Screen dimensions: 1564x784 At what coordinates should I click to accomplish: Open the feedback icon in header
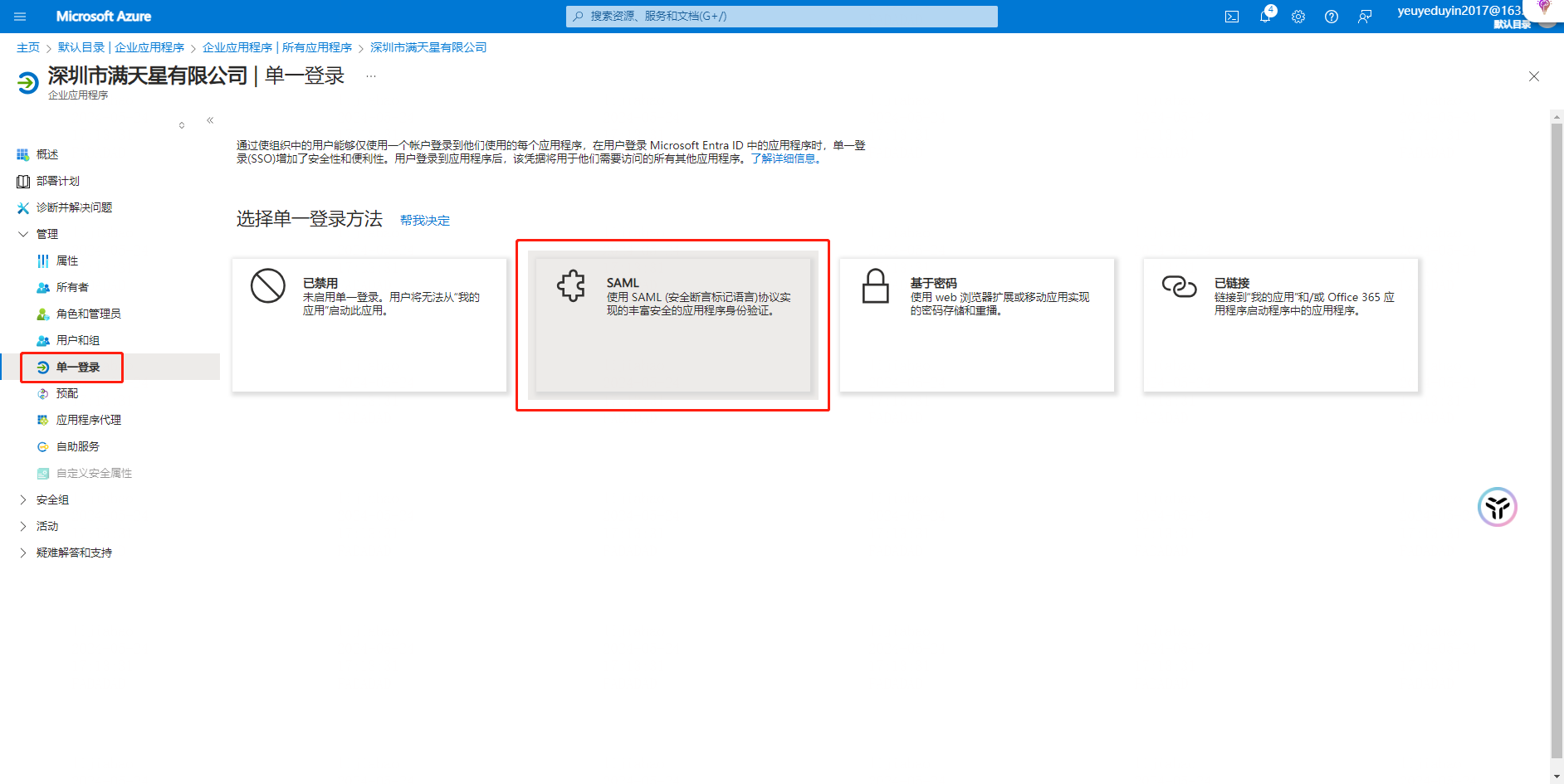pos(1365,17)
